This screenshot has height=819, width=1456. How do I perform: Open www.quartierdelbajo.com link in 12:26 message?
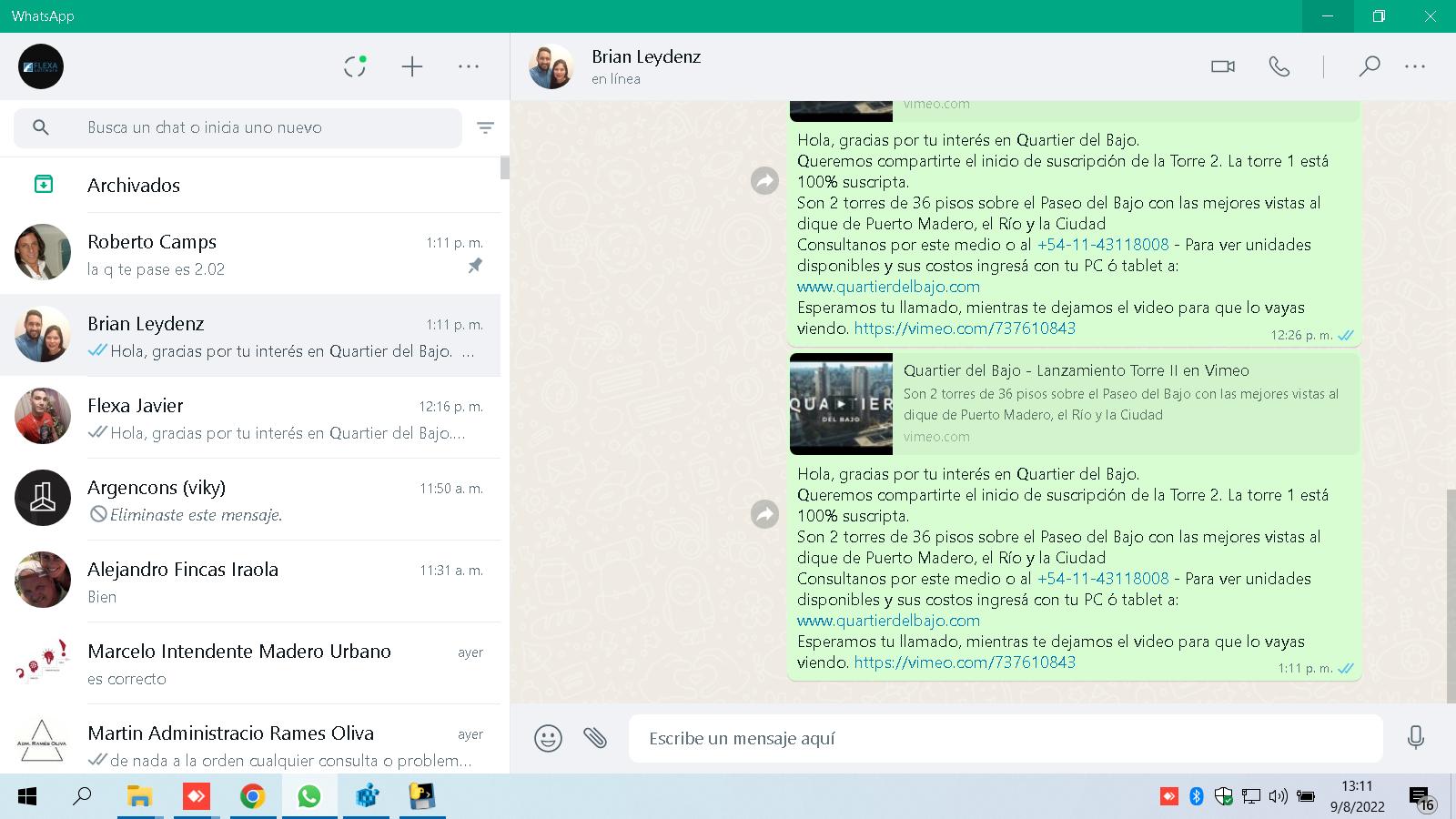coord(888,287)
